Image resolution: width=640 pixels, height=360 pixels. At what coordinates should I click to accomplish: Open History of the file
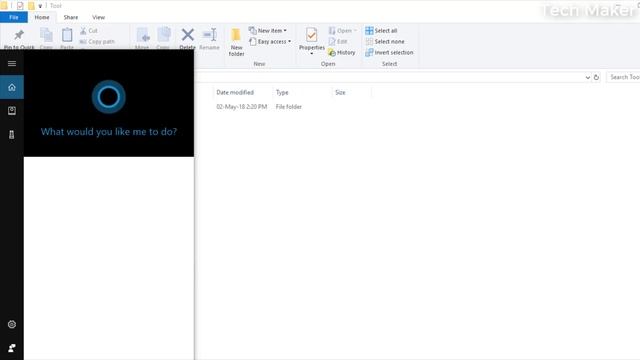click(x=342, y=53)
